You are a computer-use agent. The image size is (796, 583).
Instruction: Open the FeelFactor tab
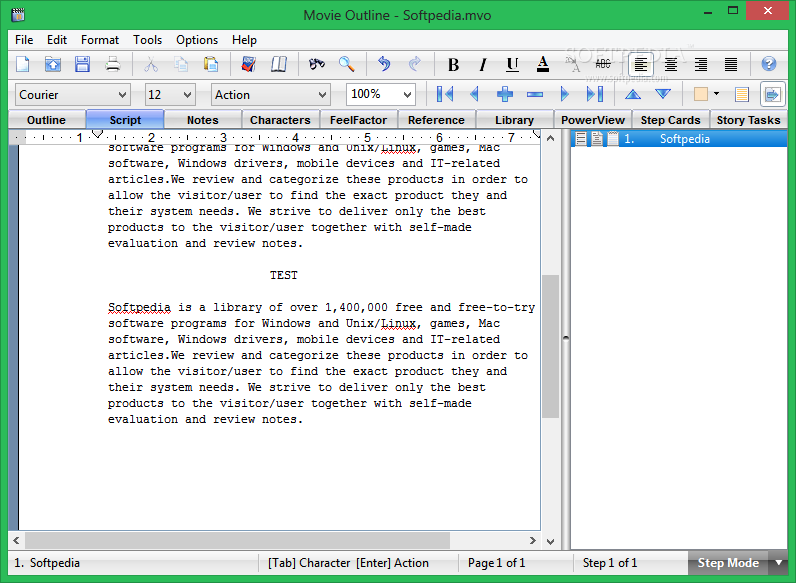click(x=358, y=120)
